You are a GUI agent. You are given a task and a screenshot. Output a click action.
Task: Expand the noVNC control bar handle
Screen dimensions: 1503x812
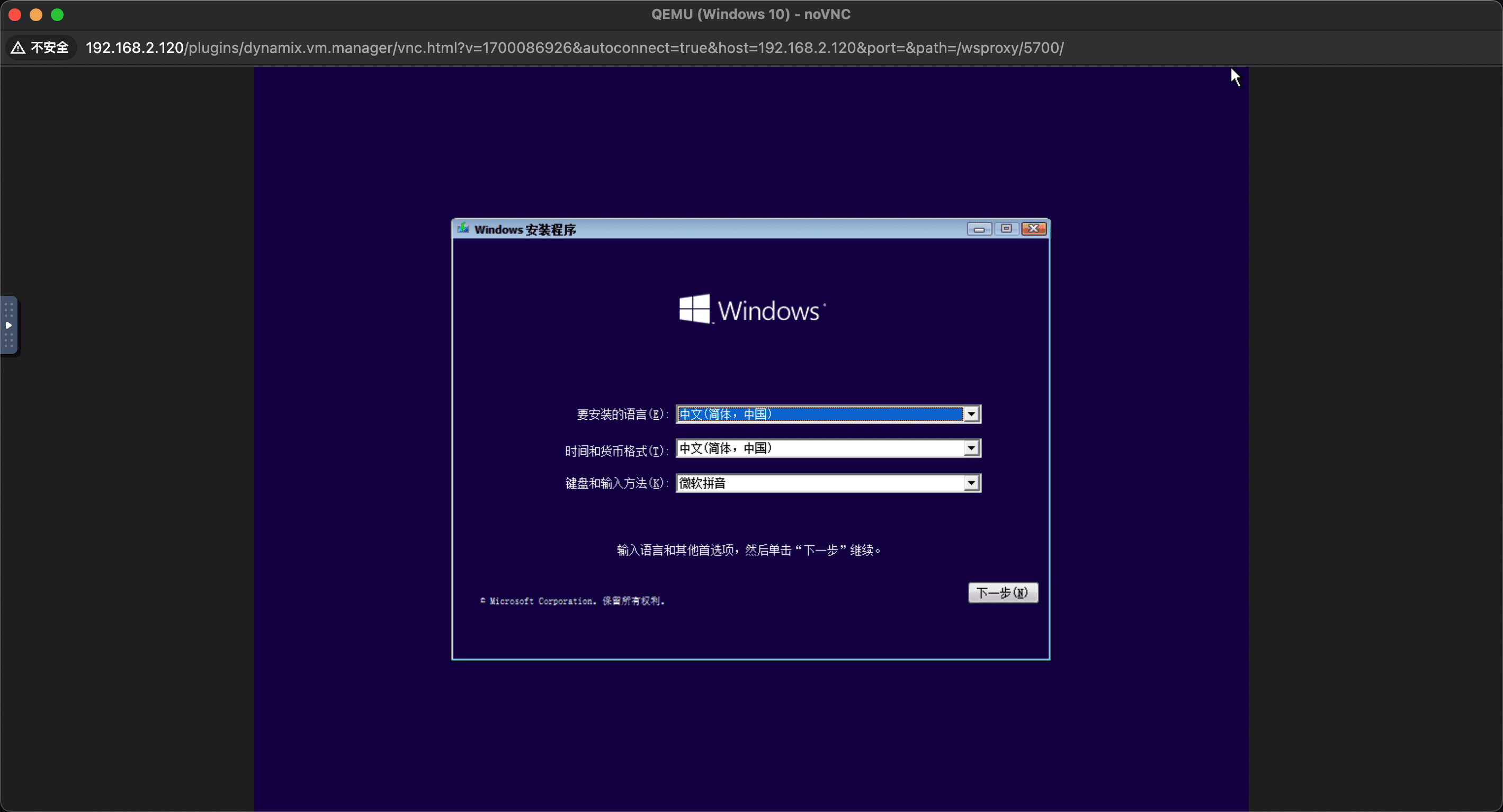click(x=9, y=326)
